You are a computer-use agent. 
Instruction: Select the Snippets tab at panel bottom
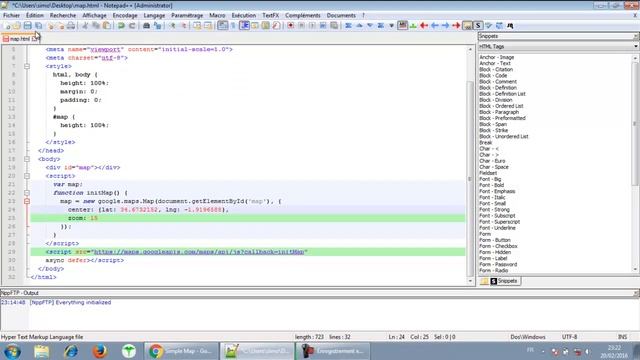[x=504, y=281]
